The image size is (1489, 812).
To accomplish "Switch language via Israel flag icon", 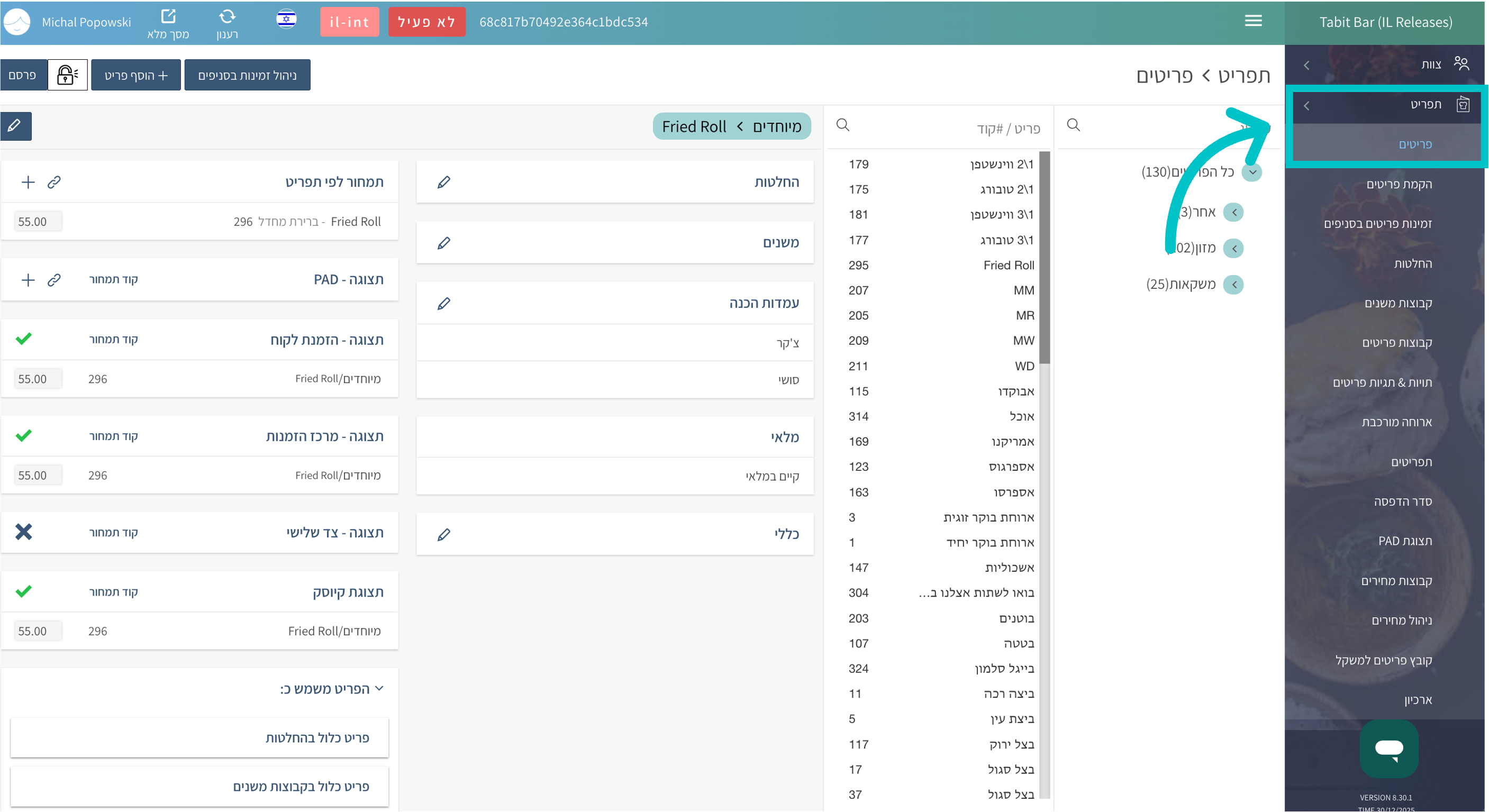I will click(286, 20).
